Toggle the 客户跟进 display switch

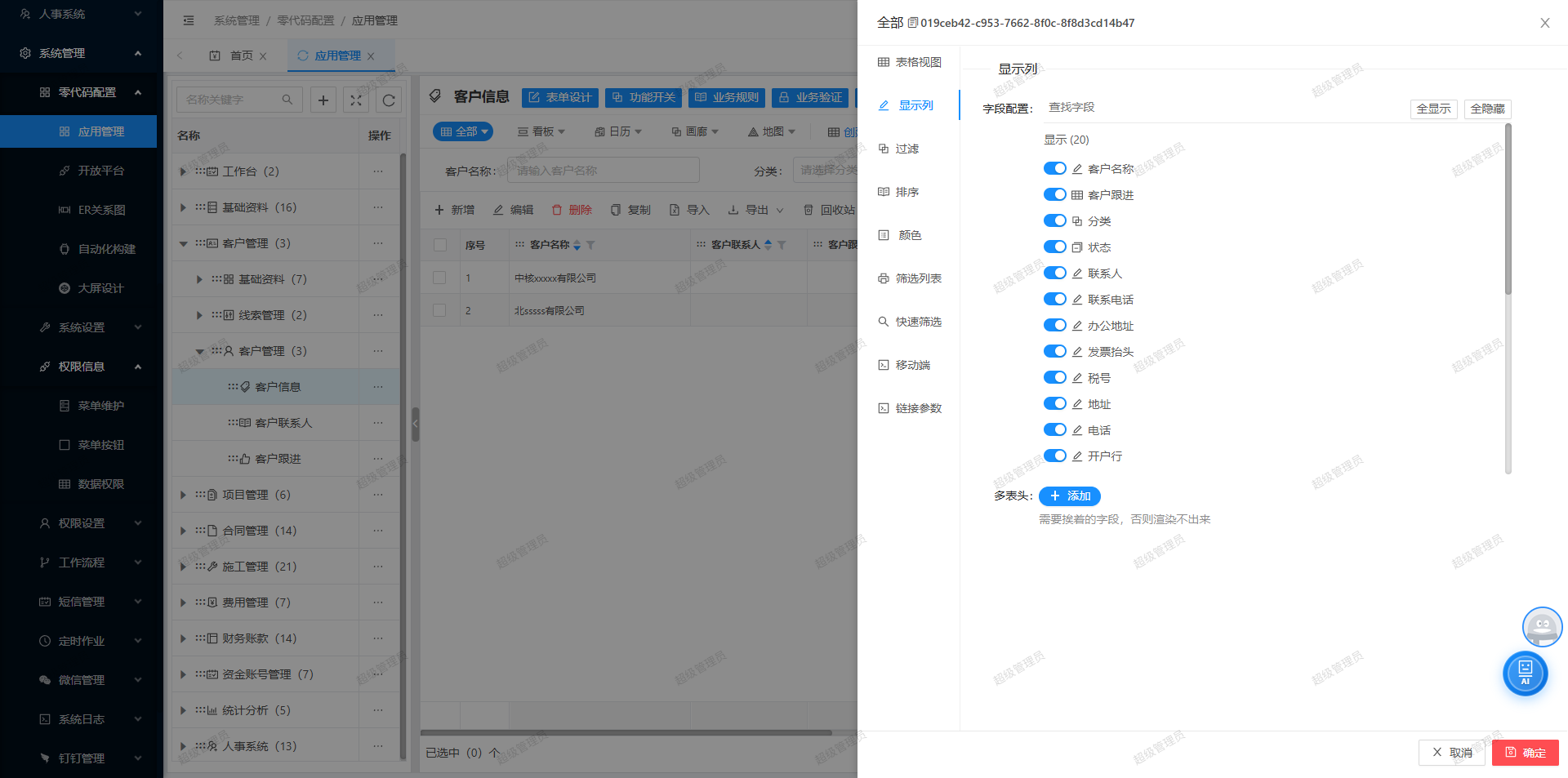point(1055,194)
